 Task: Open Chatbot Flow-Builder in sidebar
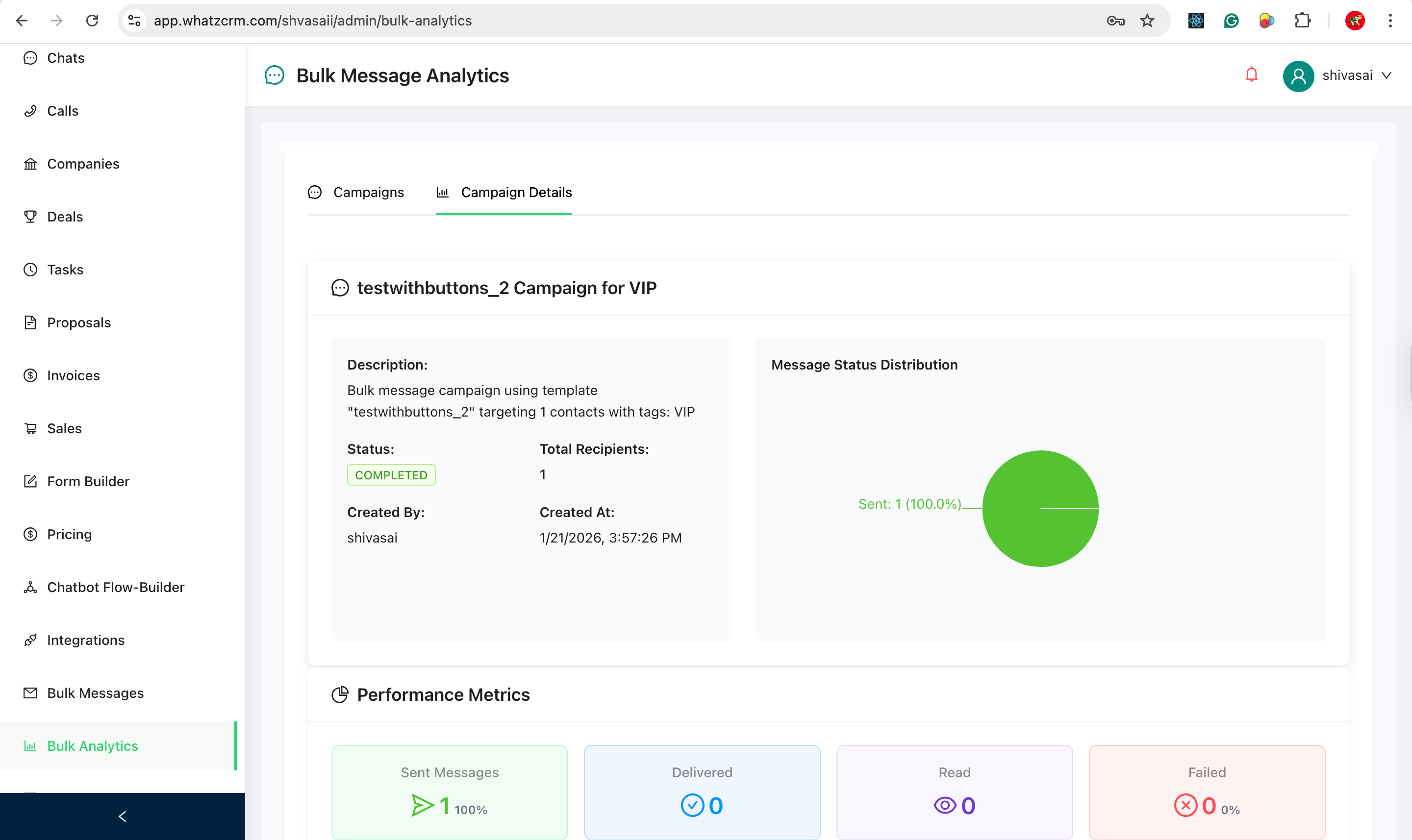tap(116, 587)
